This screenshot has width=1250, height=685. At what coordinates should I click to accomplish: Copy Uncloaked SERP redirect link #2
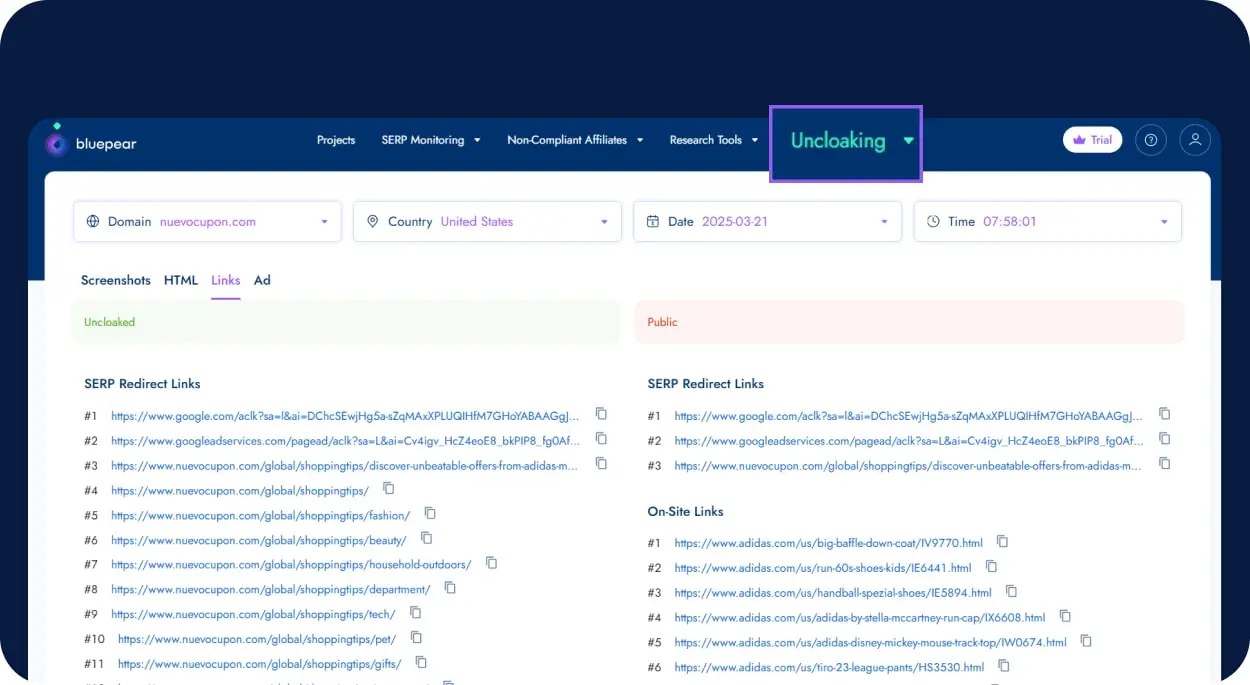pos(601,439)
